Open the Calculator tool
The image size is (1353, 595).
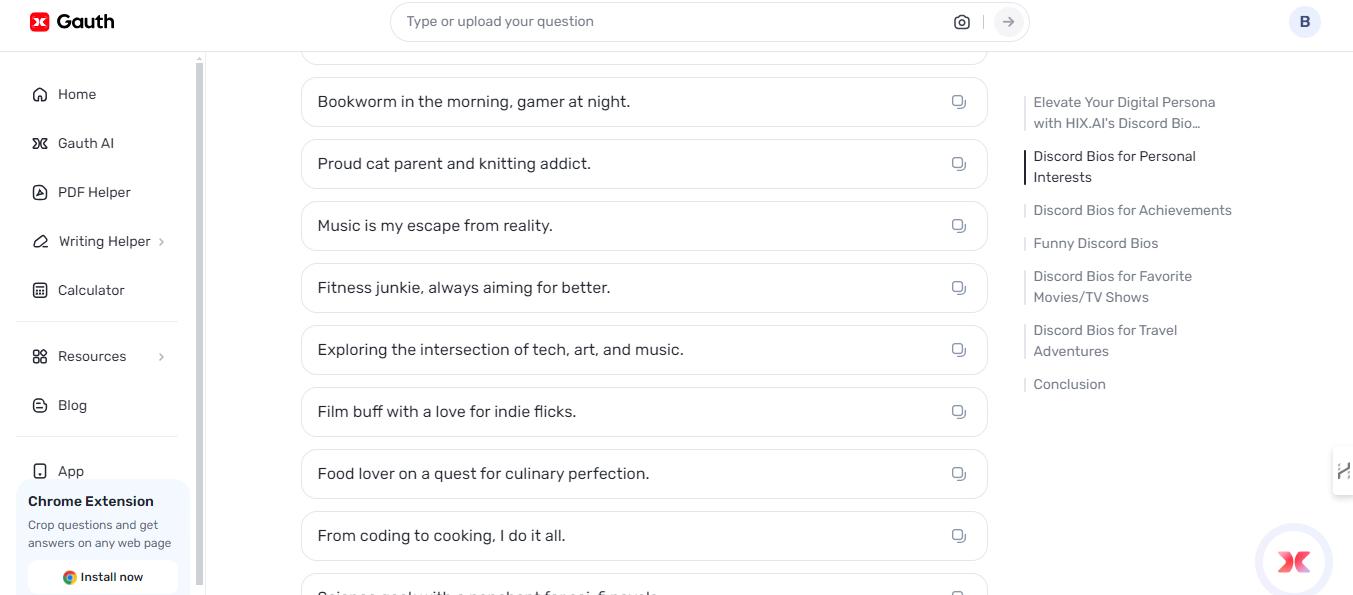click(90, 290)
